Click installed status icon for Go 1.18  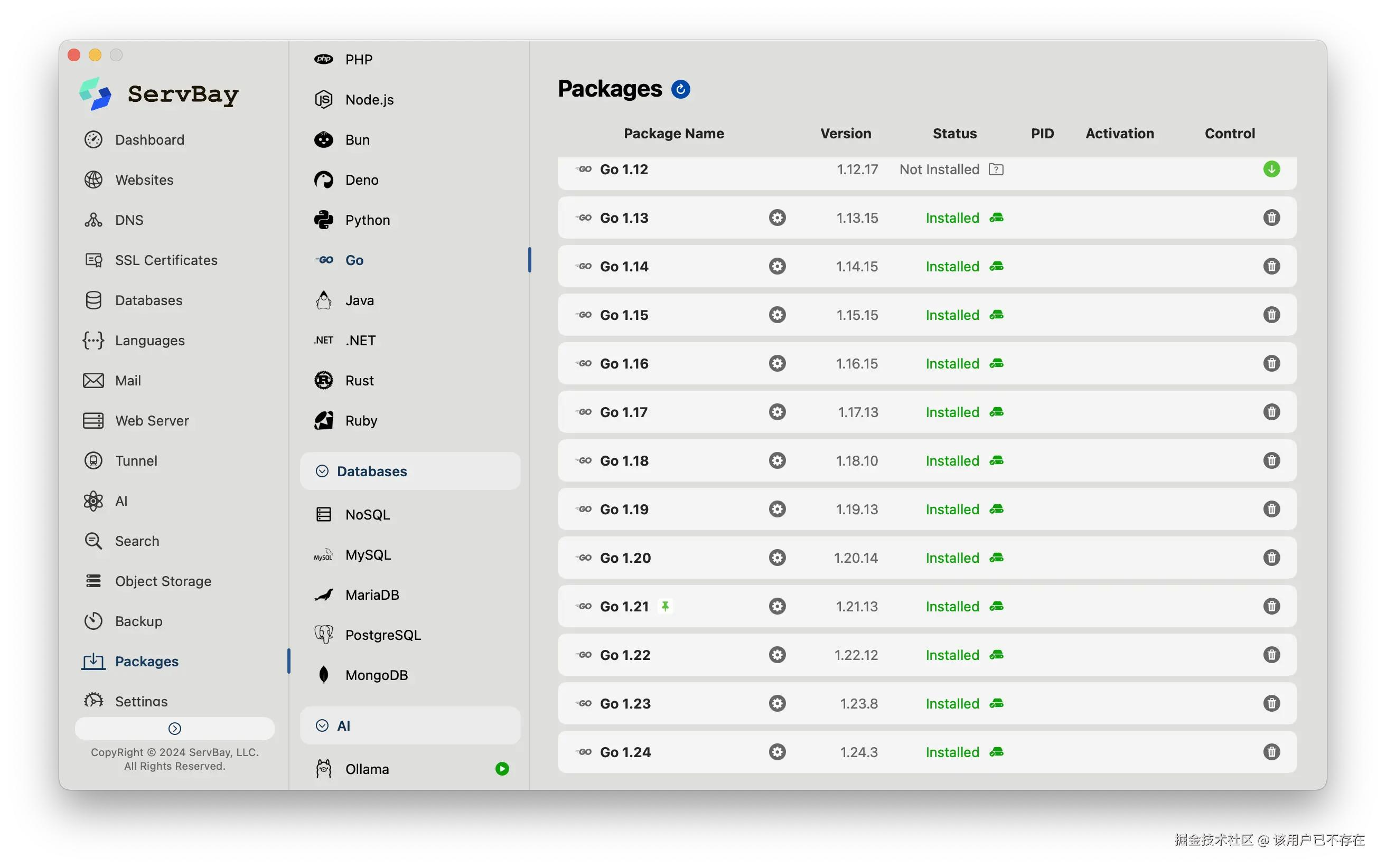tap(996, 461)
